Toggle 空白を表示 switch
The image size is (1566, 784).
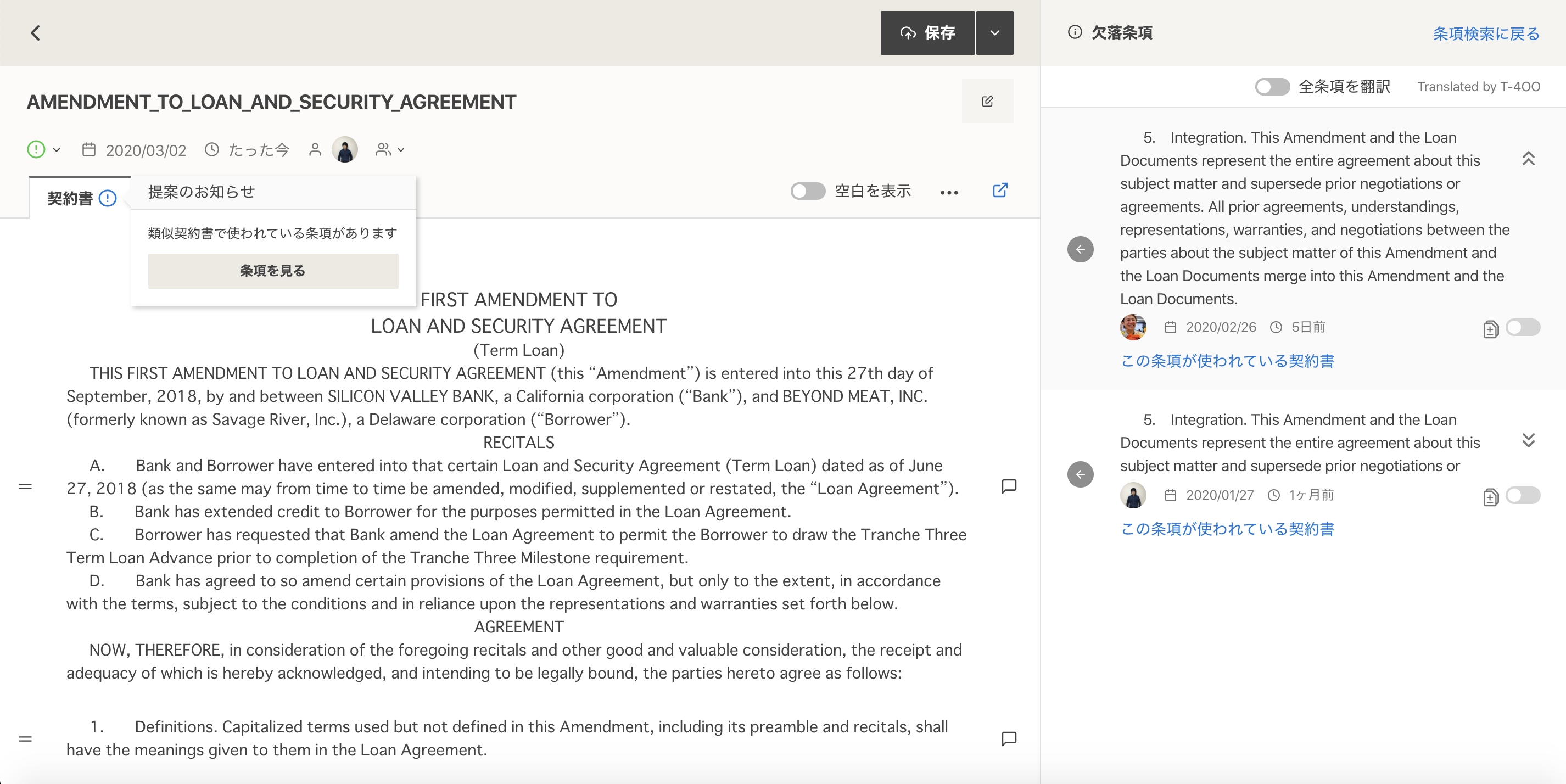click(x=807, y=191)
